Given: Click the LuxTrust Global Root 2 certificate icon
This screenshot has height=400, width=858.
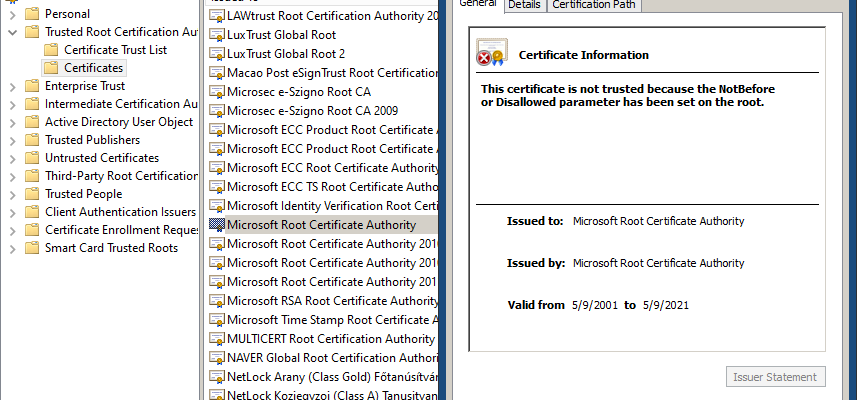Looking at the screenshot, I should pyautogui.click(x=217, y=54).
